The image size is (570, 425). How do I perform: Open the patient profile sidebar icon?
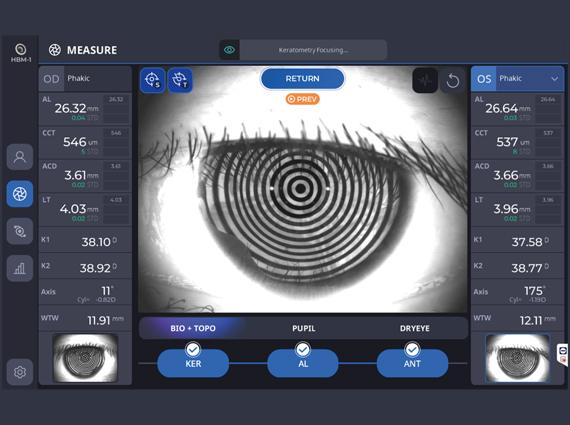[20, 157]
